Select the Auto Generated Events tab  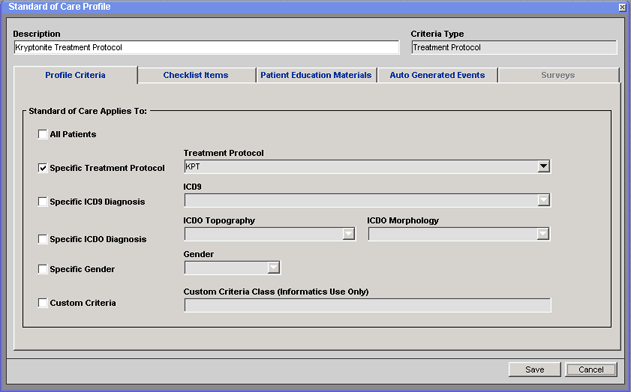437,75
